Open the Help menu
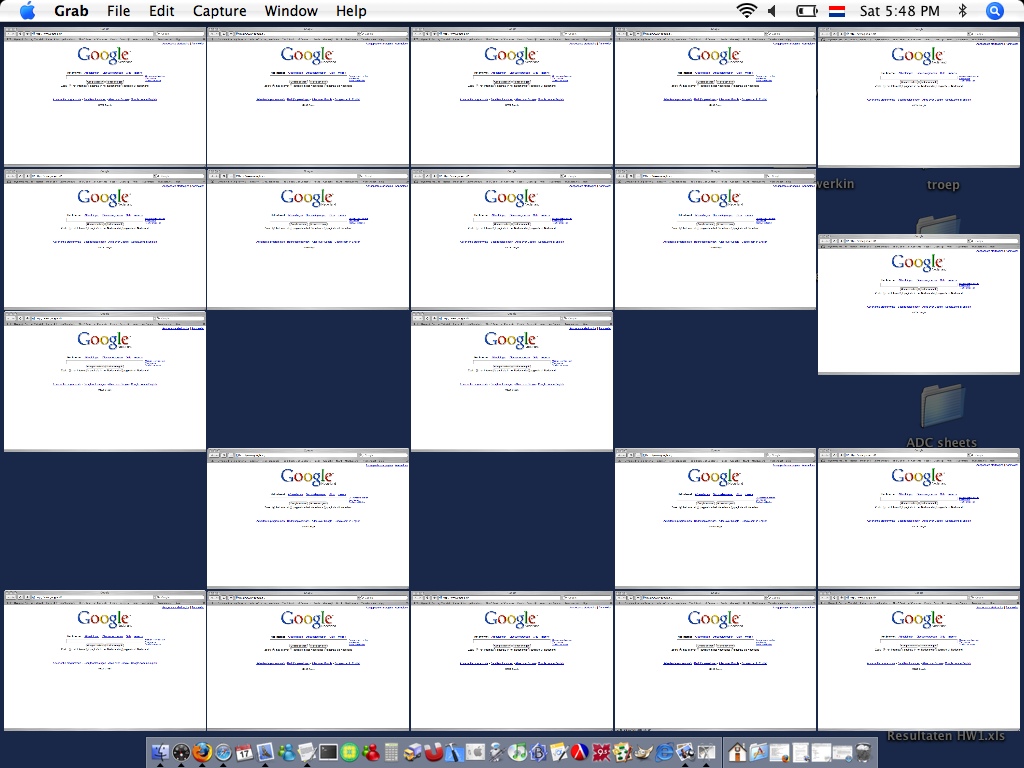The height and width of the screenshot is (768, 1024). pos(351,11)
